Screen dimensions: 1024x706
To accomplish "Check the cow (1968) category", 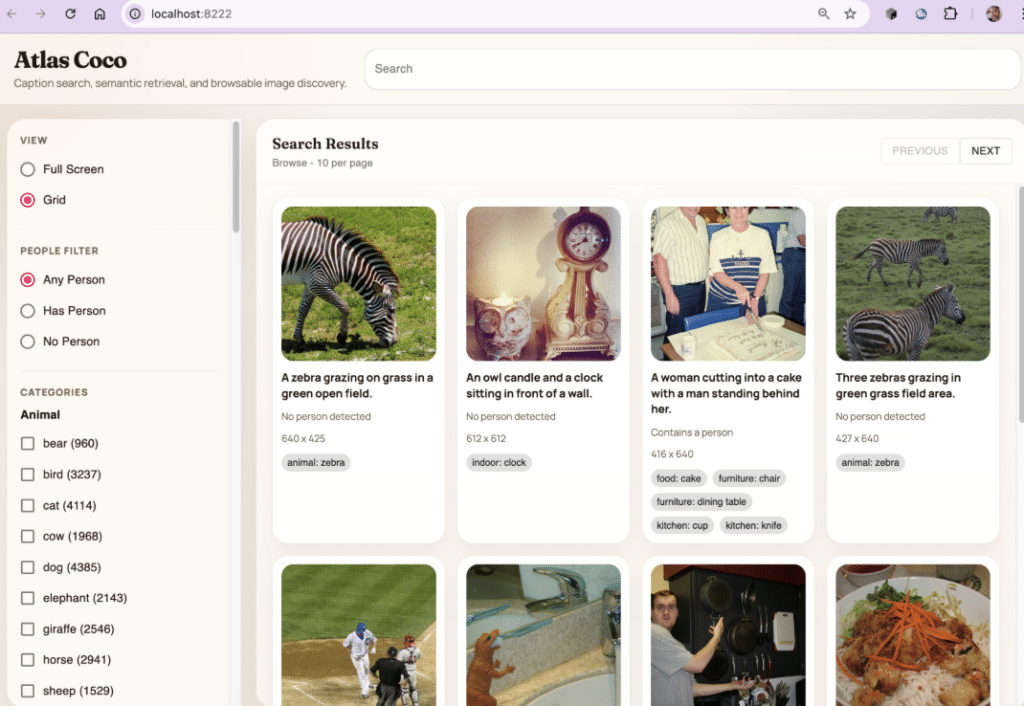I will [x=27, y=536].
